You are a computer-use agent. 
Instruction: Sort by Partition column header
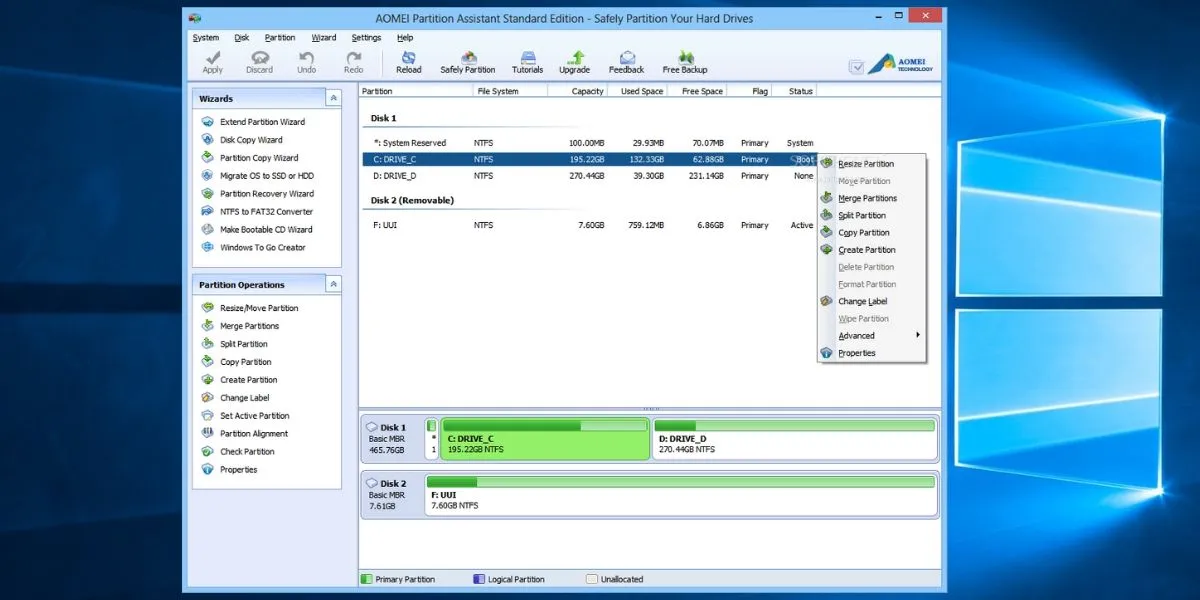point(415,91)
